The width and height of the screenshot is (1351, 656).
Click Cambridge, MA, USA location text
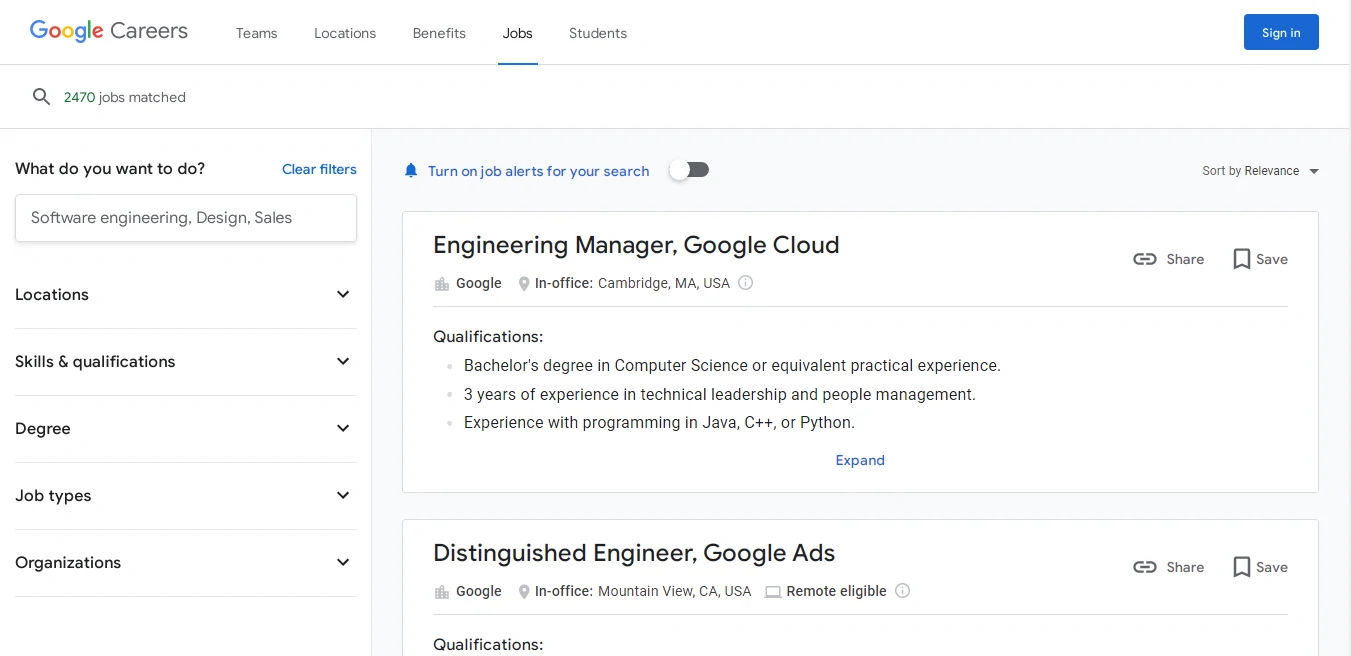point(664,283)
